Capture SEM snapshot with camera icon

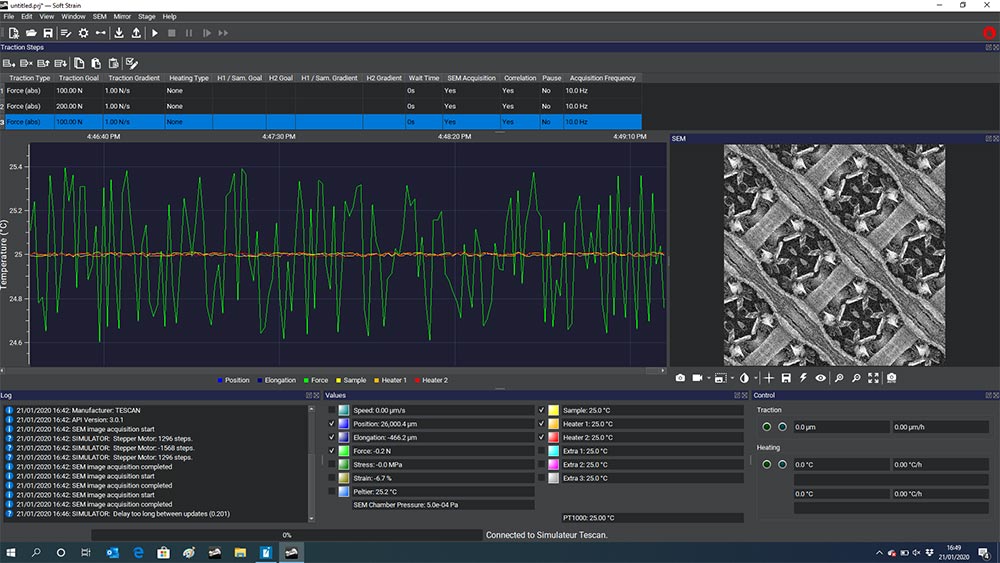coord(680,378)
